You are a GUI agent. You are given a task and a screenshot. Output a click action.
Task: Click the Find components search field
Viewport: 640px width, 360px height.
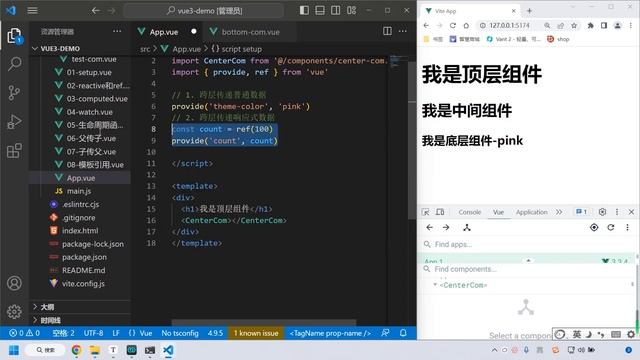click(x=527, y=269)
